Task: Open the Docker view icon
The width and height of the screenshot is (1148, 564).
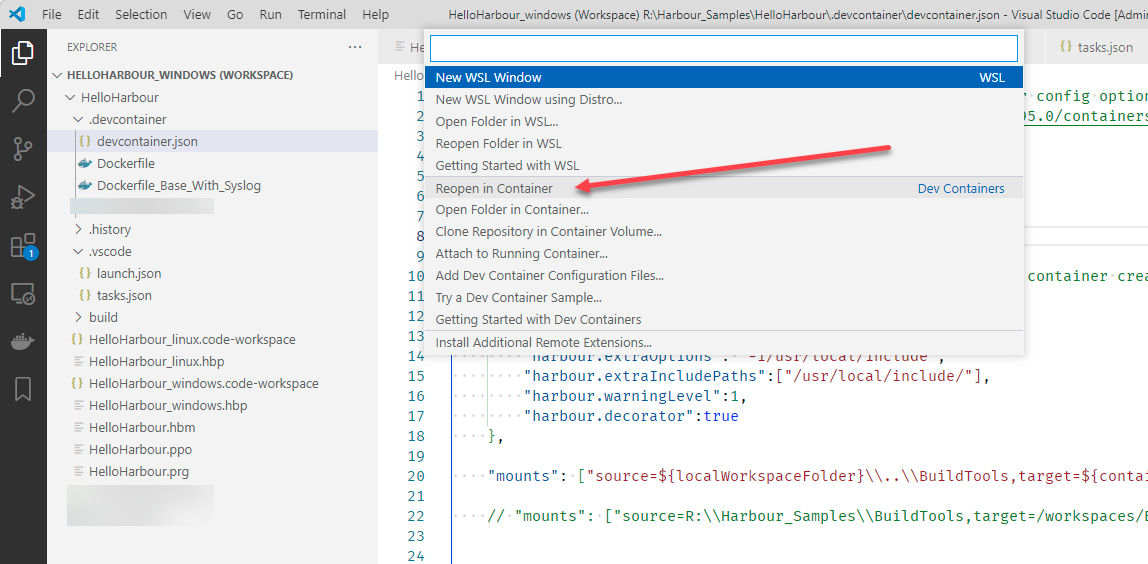Action: 22,341
